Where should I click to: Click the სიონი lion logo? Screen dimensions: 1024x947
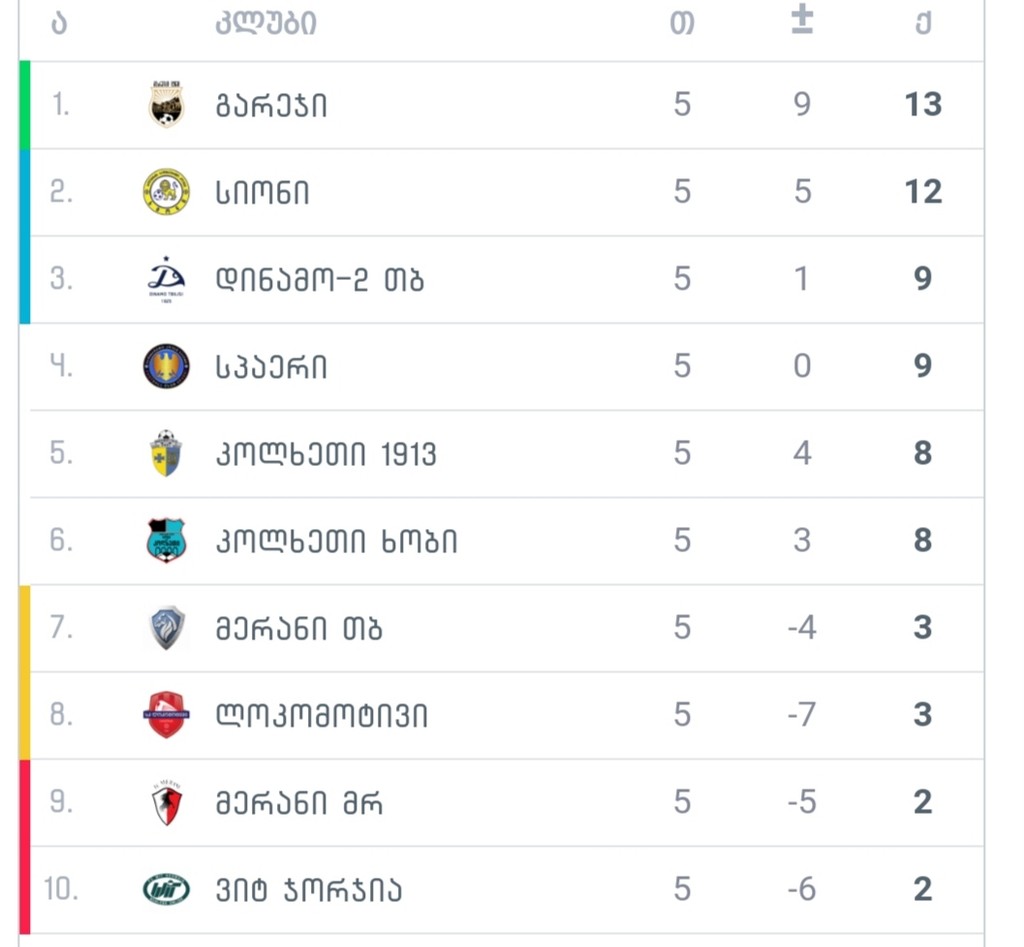167,191
